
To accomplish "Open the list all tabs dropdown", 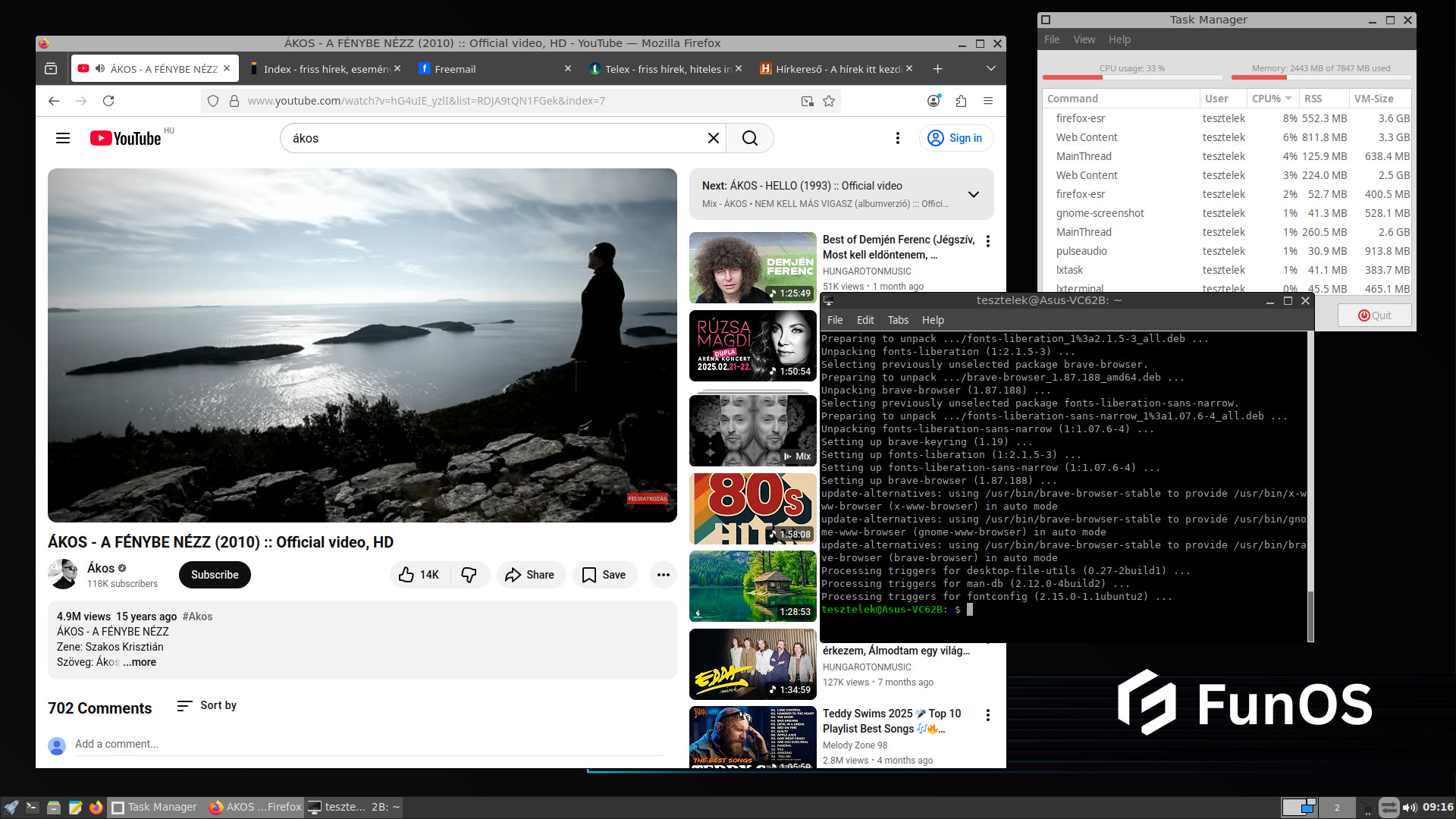I will (x=990, y=69).
